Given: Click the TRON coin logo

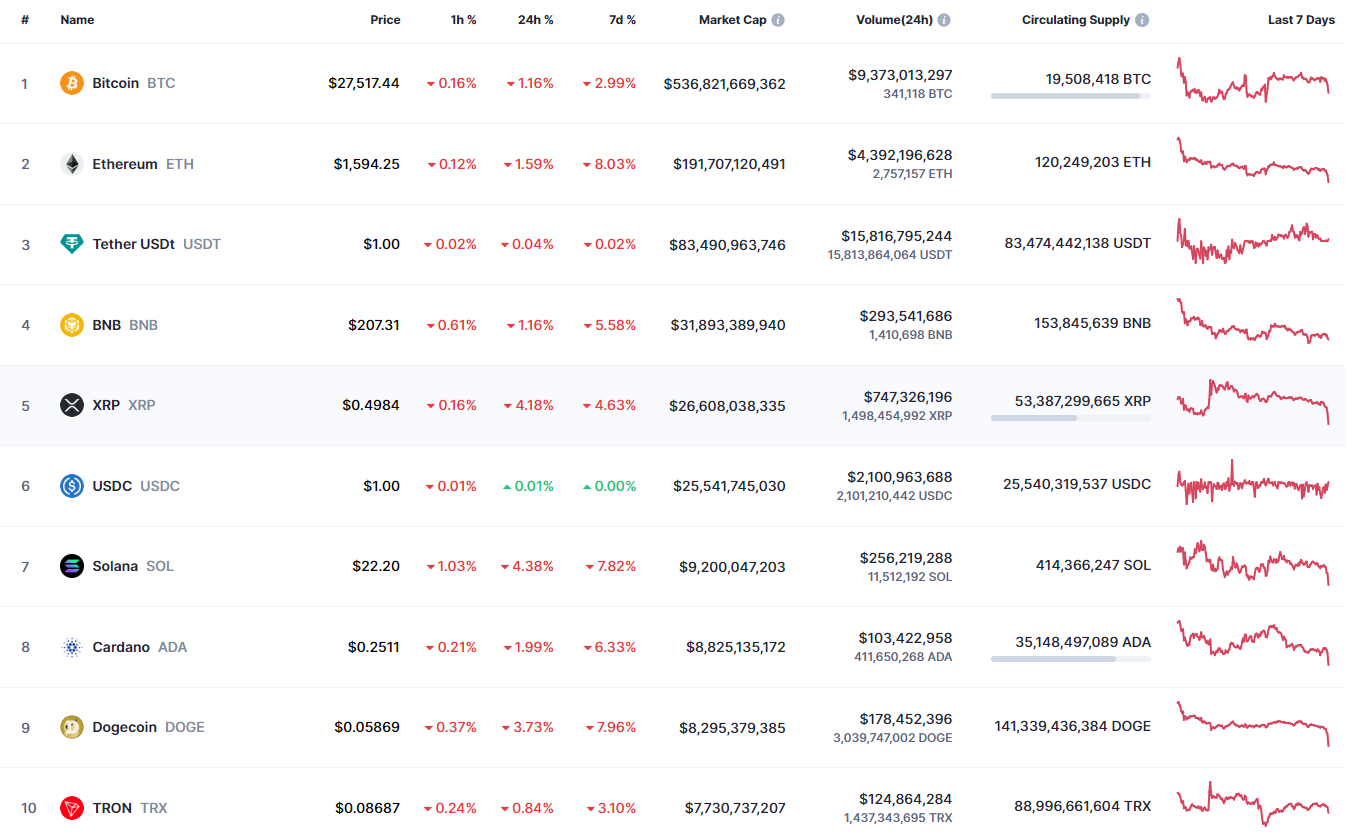Looking at the screenshot, I should coord(71,808).
